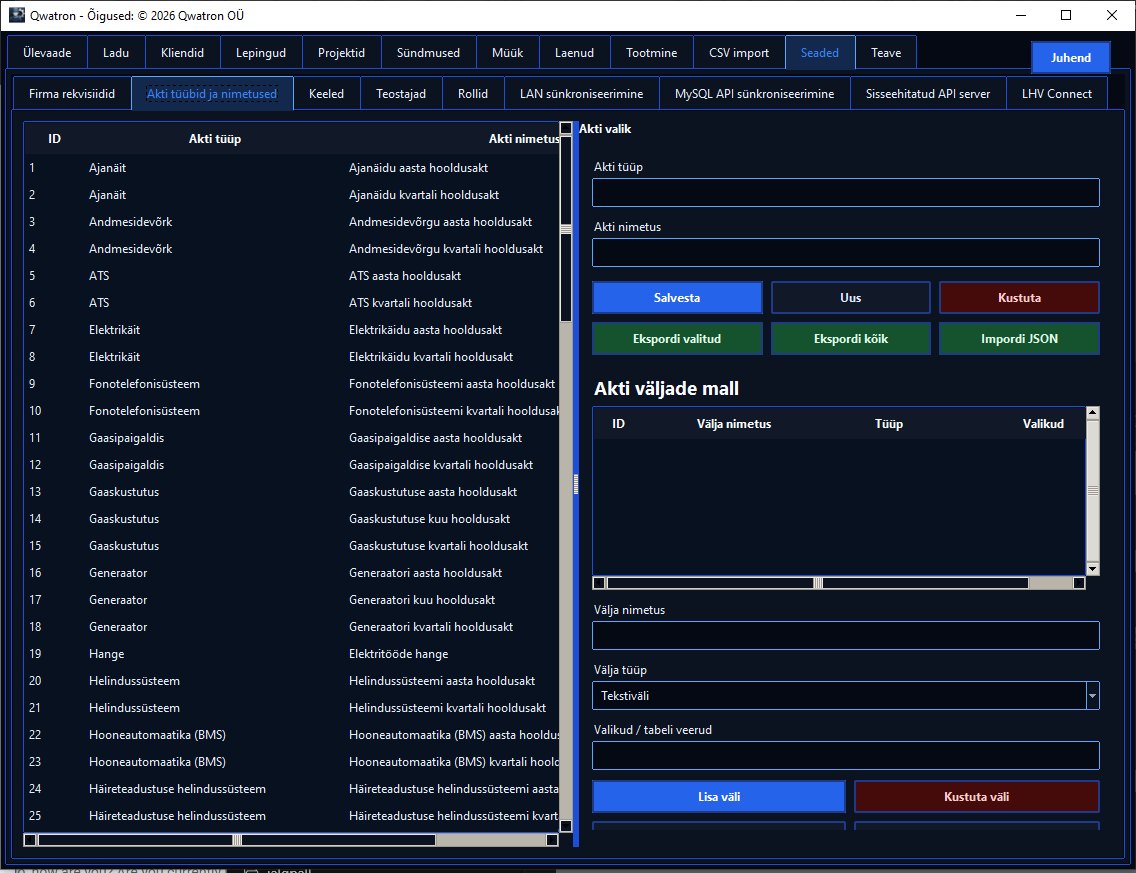Click scroll-up arrow of Akti väljade mall table
This screenshot has width=1136, height=873.
[1093, 412]
